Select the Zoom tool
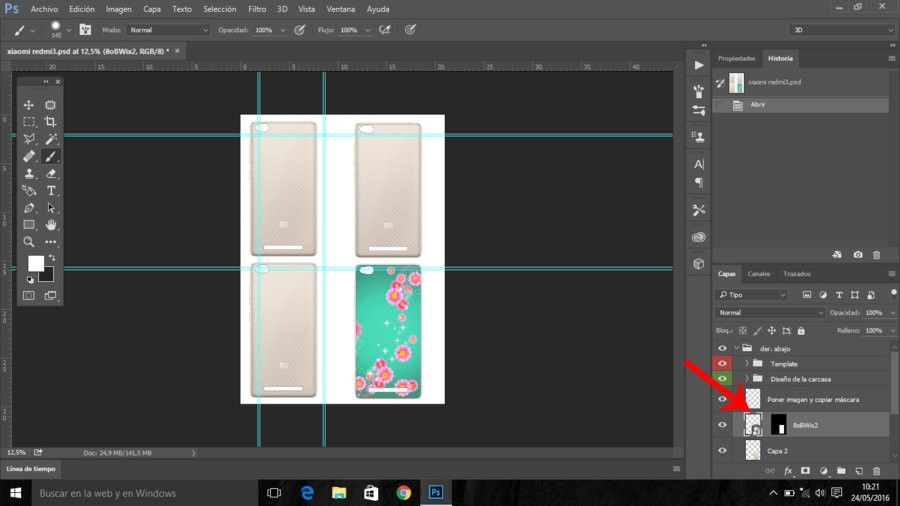Image resolution: width=900 pixels, height=506 pixels. tap(29, 242)
